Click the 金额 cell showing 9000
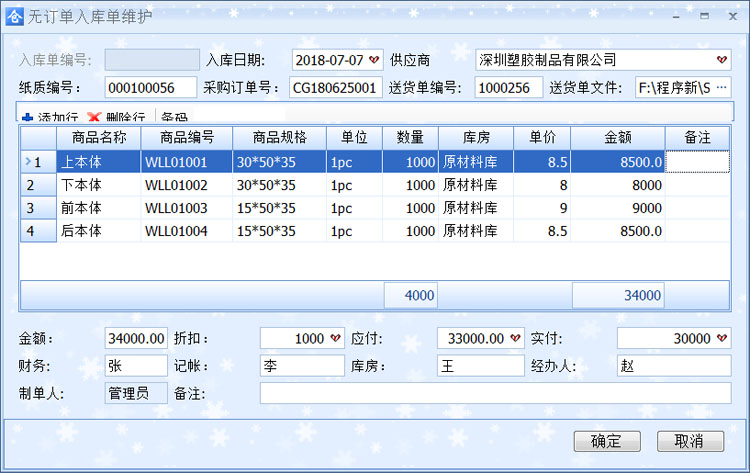Viewport: 750px width, 473px height. click(618, 208)
